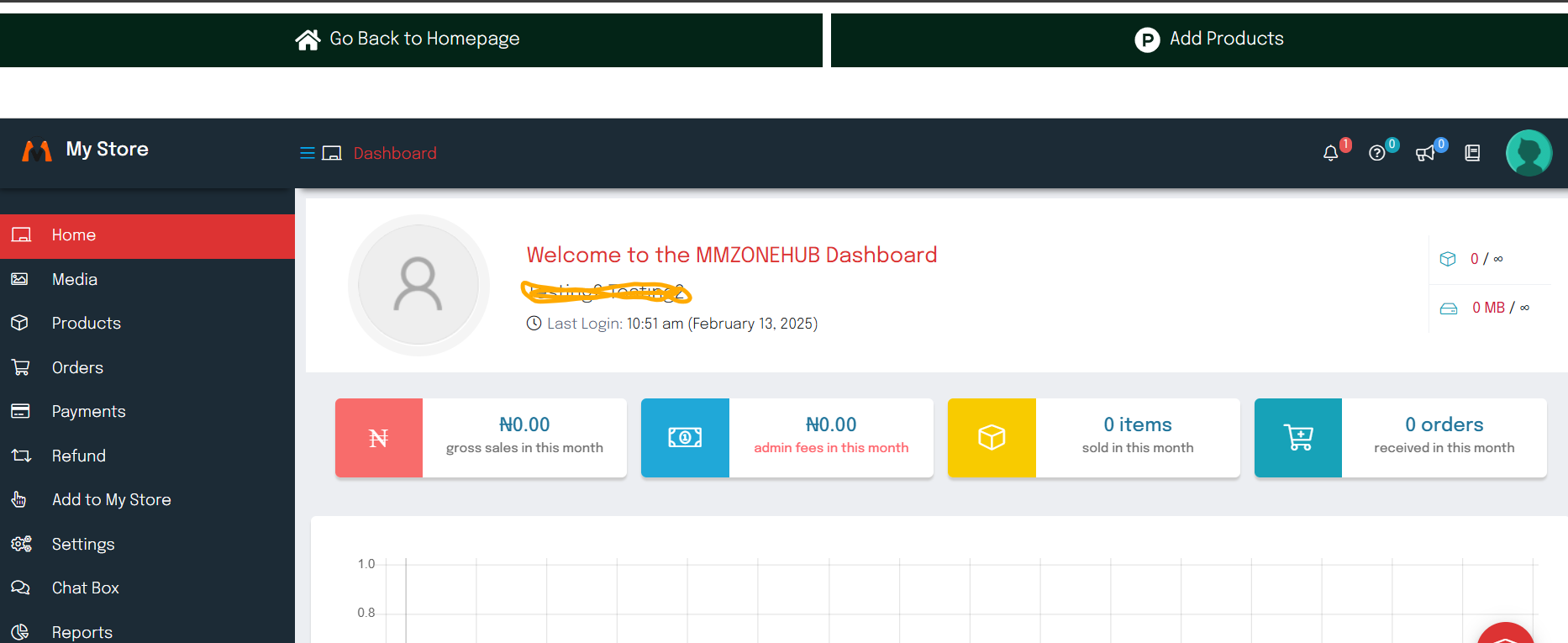The image size is (1568, 643).
Task: Click the Media image icon in sidebar
Action: (x=20, y=279)
